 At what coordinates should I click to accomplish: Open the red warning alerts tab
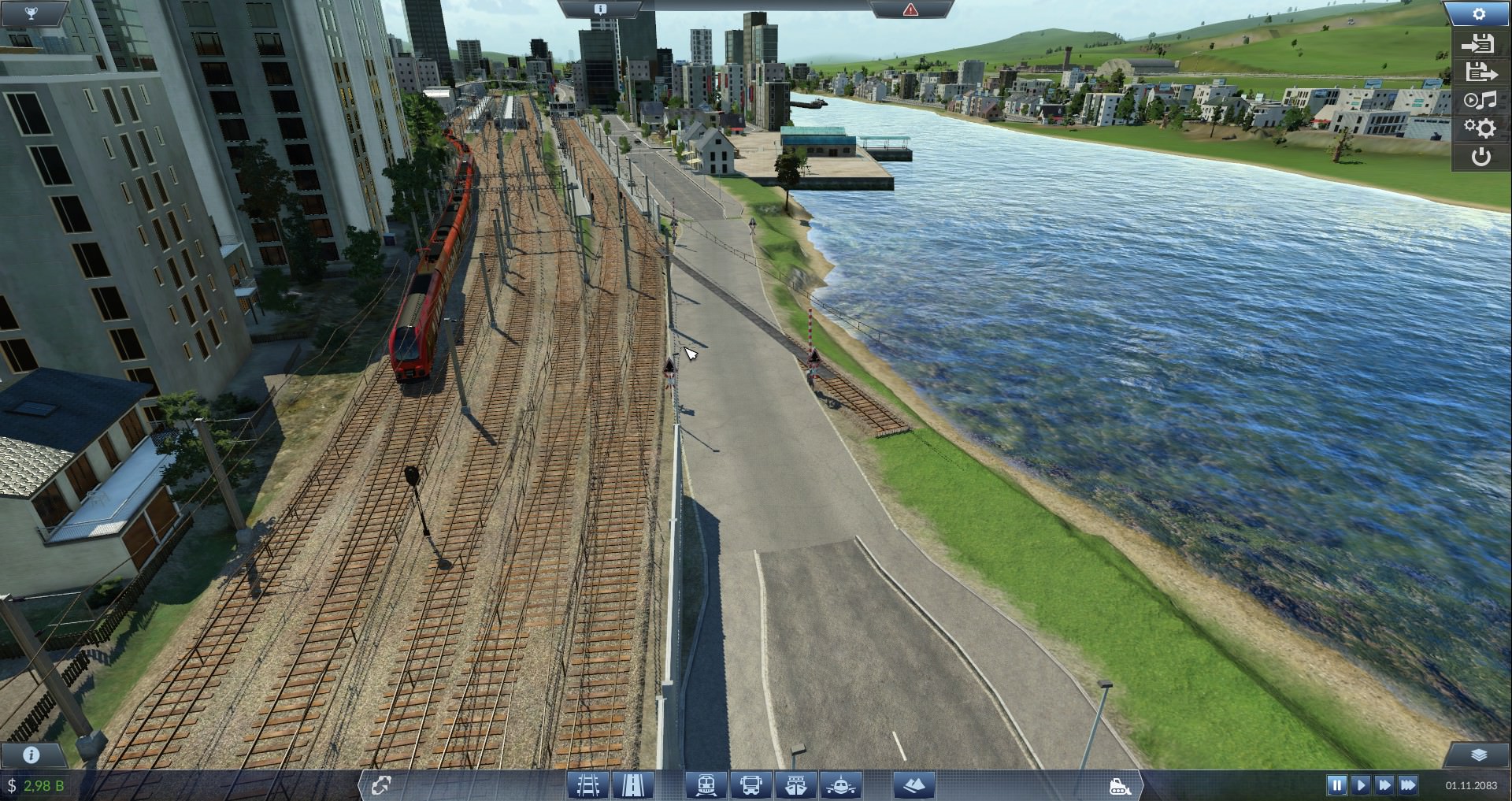click(910, 9)
